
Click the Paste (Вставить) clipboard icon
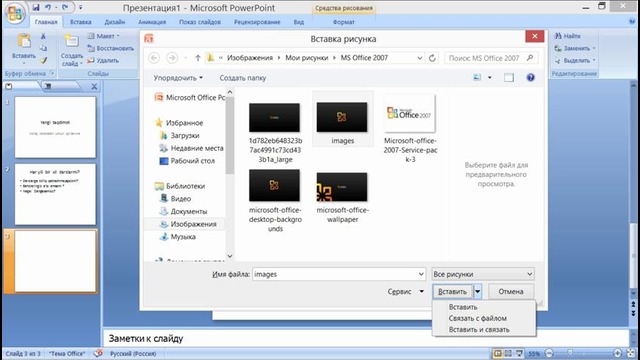pos(24,41)
